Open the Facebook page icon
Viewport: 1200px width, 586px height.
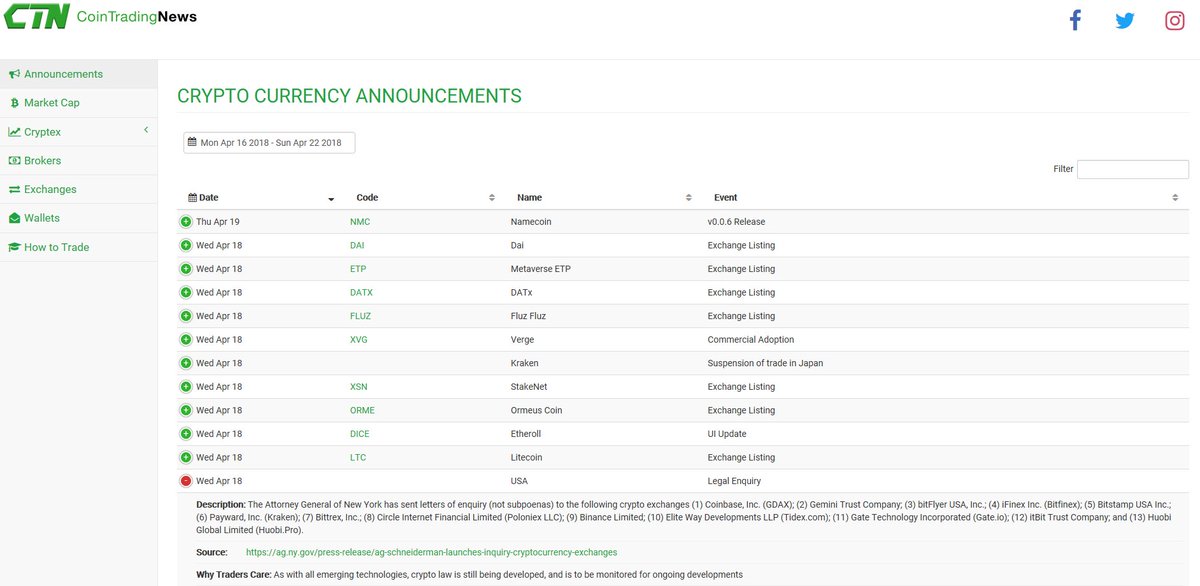1075,20
